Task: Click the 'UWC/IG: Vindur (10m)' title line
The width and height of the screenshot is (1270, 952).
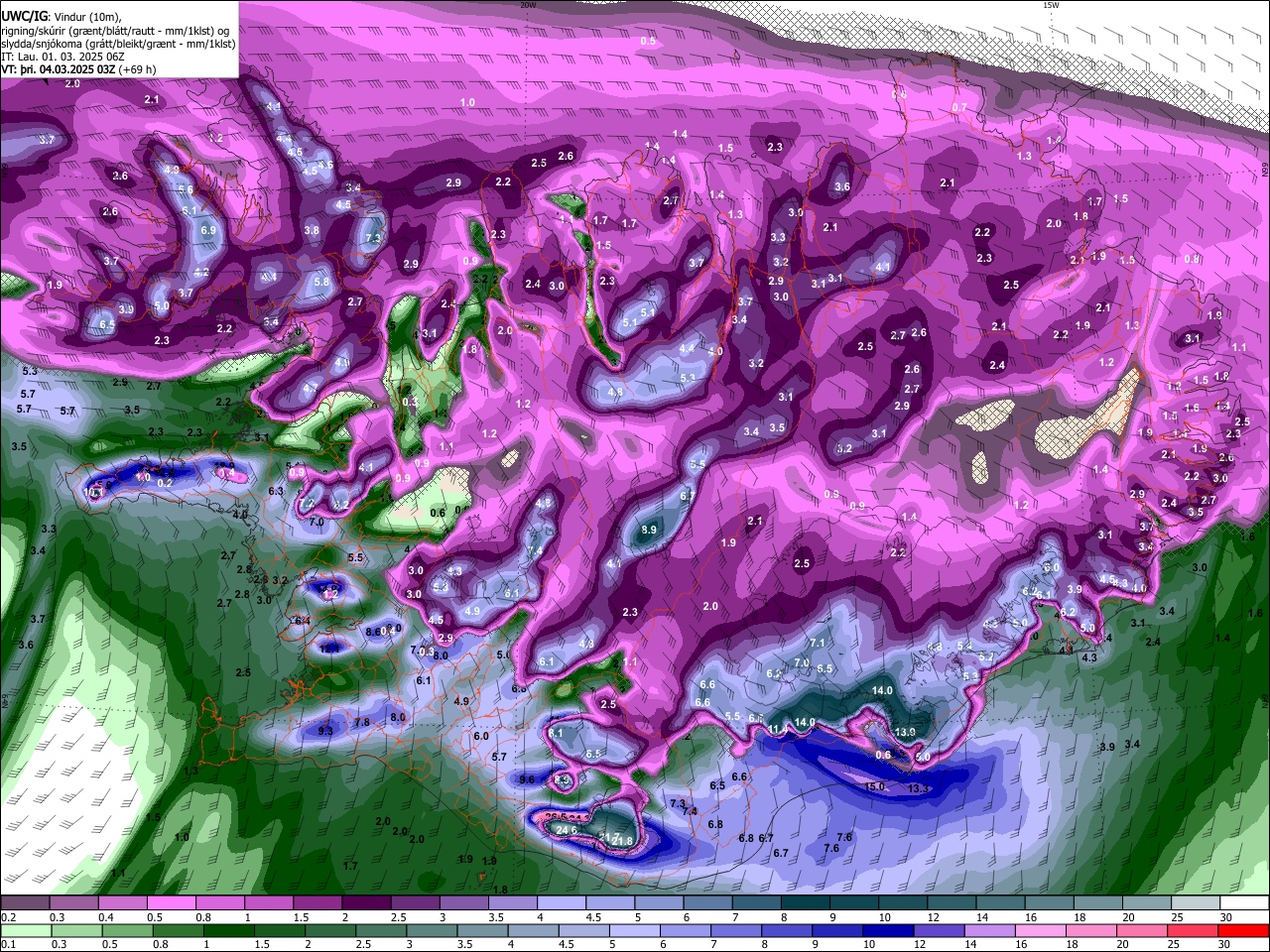Action: click(x=61, y=17)
